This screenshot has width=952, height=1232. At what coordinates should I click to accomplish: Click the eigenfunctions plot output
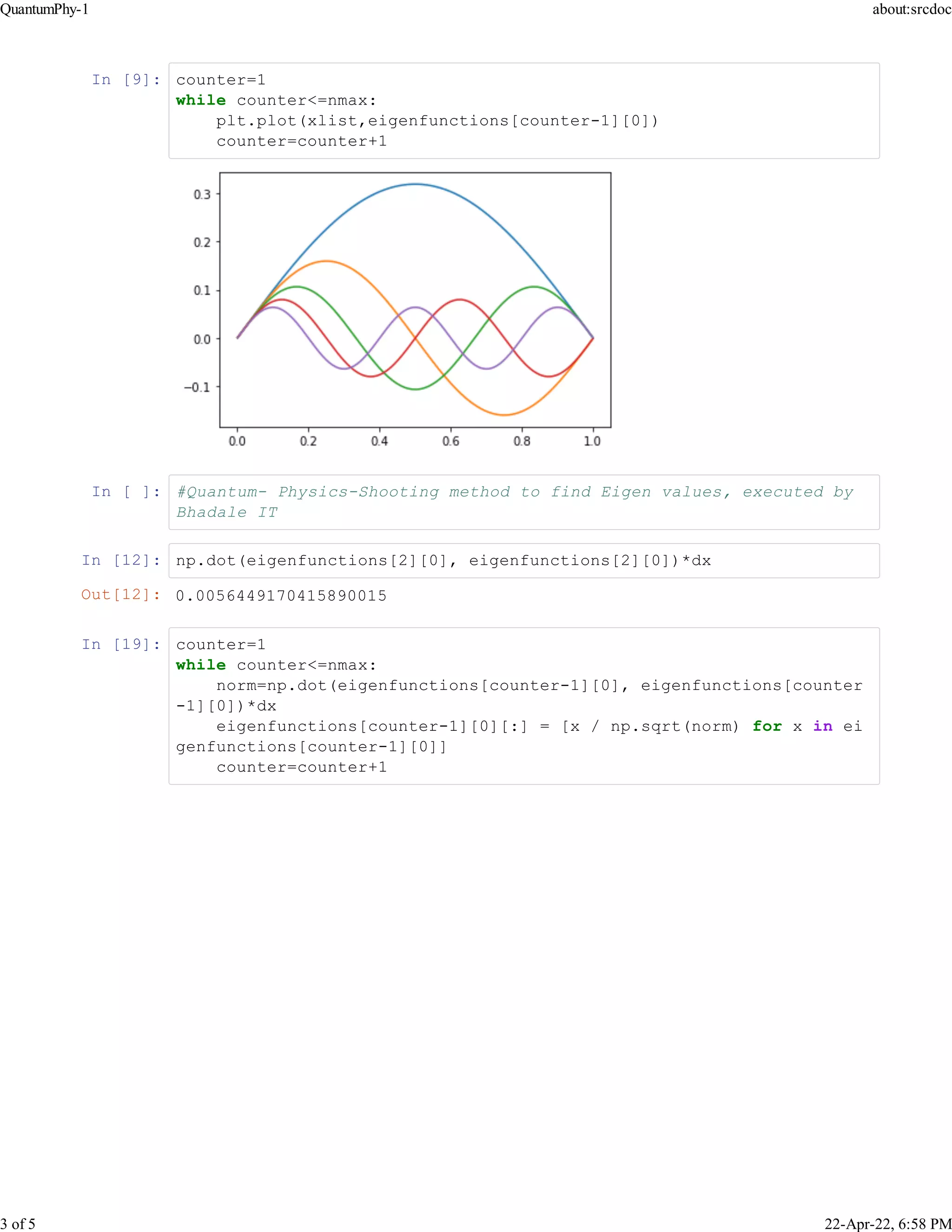coord(398,310)
